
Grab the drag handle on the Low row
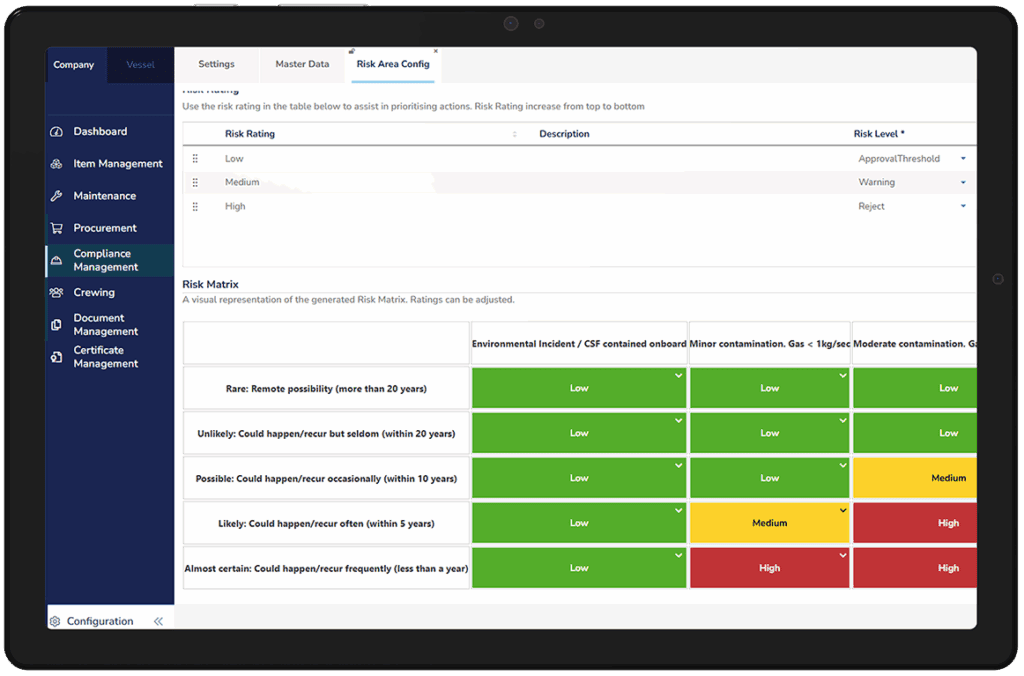point(195,159)
